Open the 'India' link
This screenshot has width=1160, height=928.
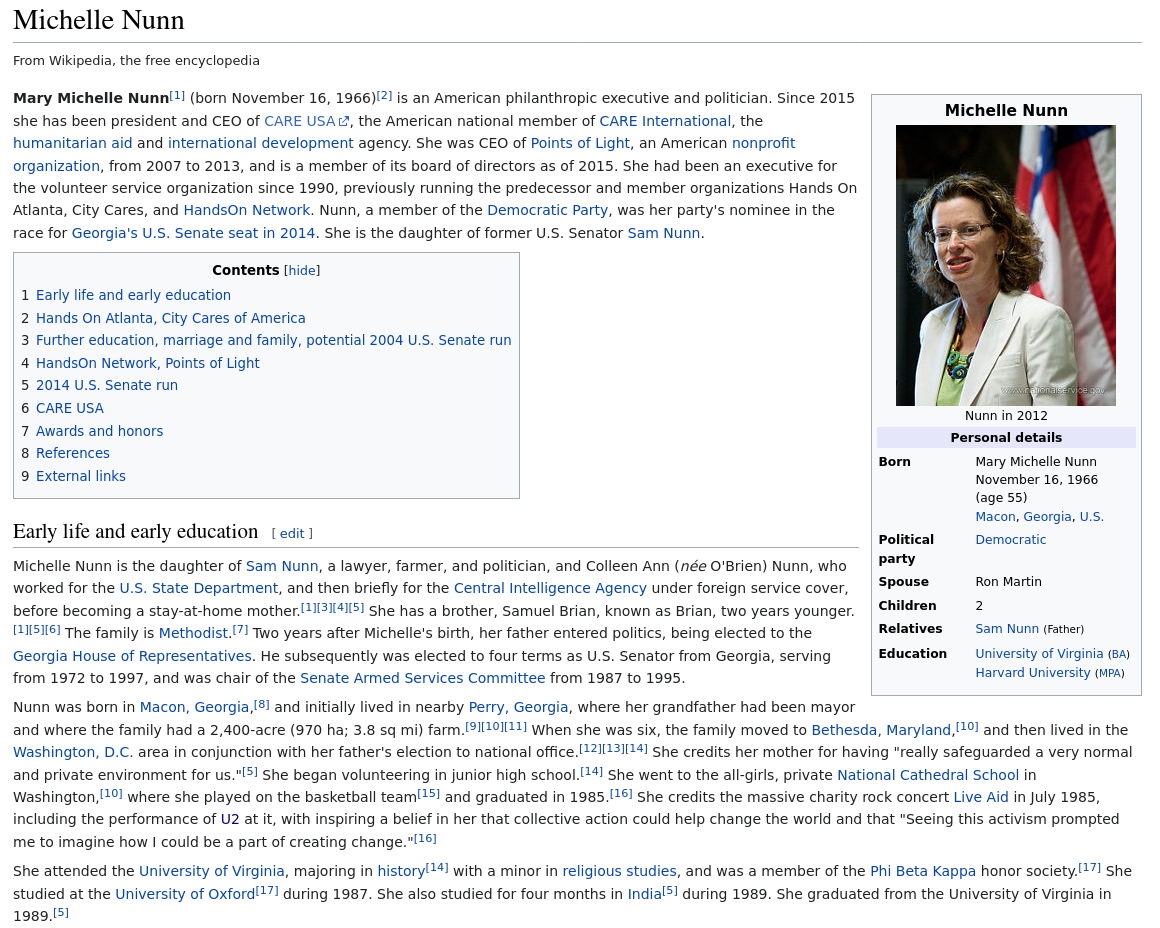644,895
